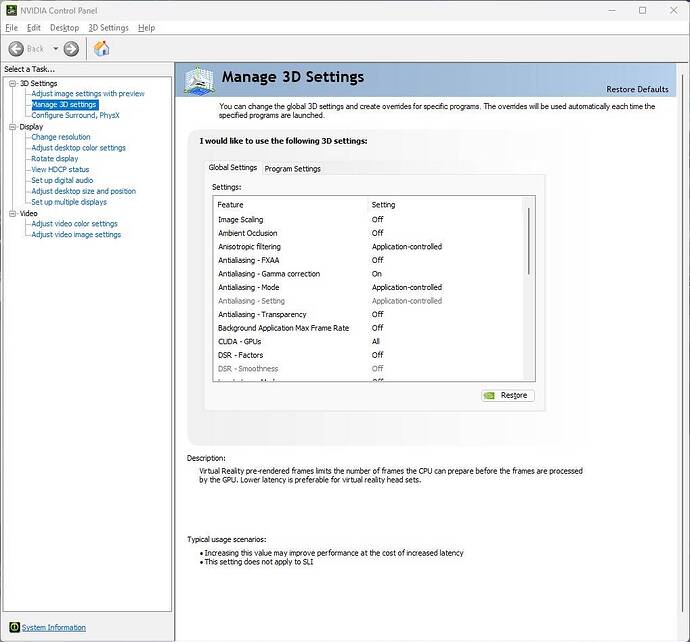Click the Back arrow toolbar icon
Image resolution: width=690 pixels, height=642 pixels.
point(16,48)
